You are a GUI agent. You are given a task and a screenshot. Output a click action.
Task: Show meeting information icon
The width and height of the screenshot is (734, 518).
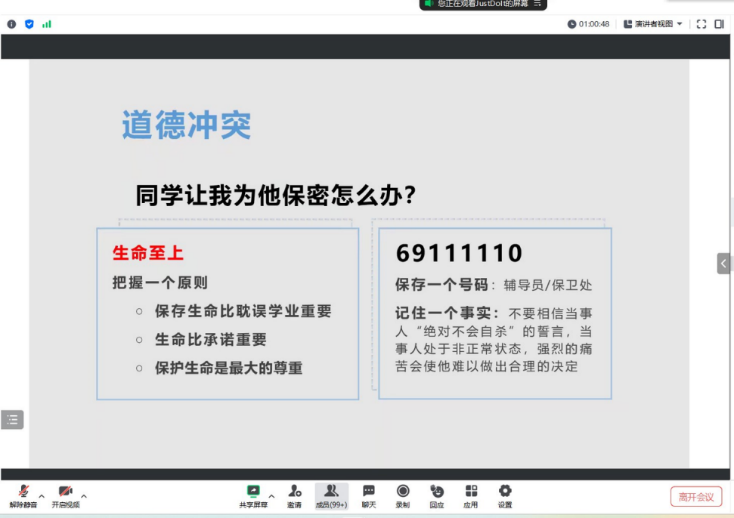[x=12, y=24]
